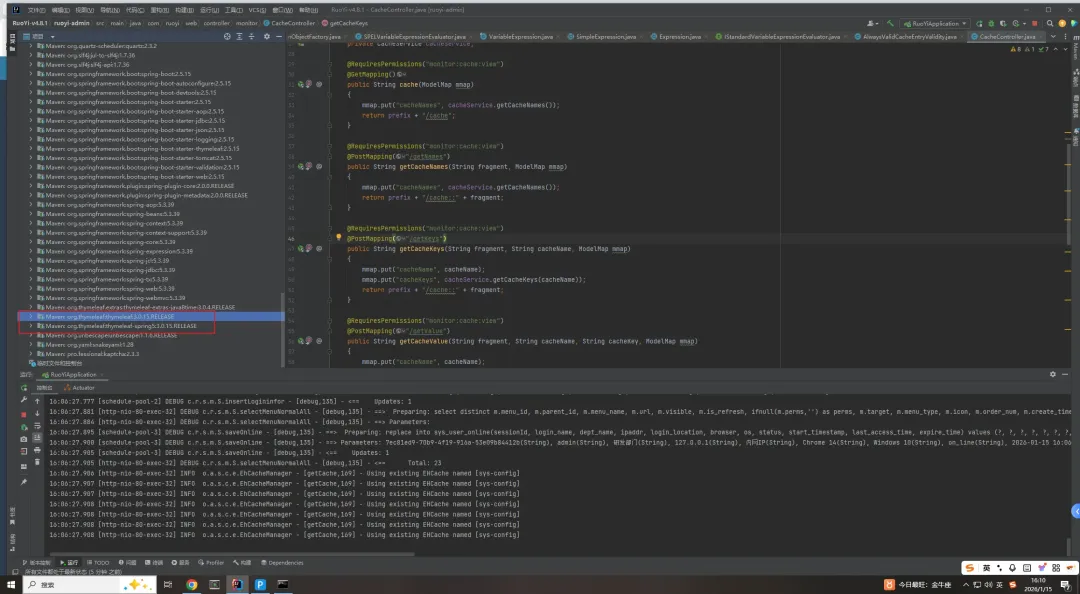This screenshot has height=594, width=1080.
Task: Toggle soft-wrap in the console toolbar
Action: click(x=37, y=426)
